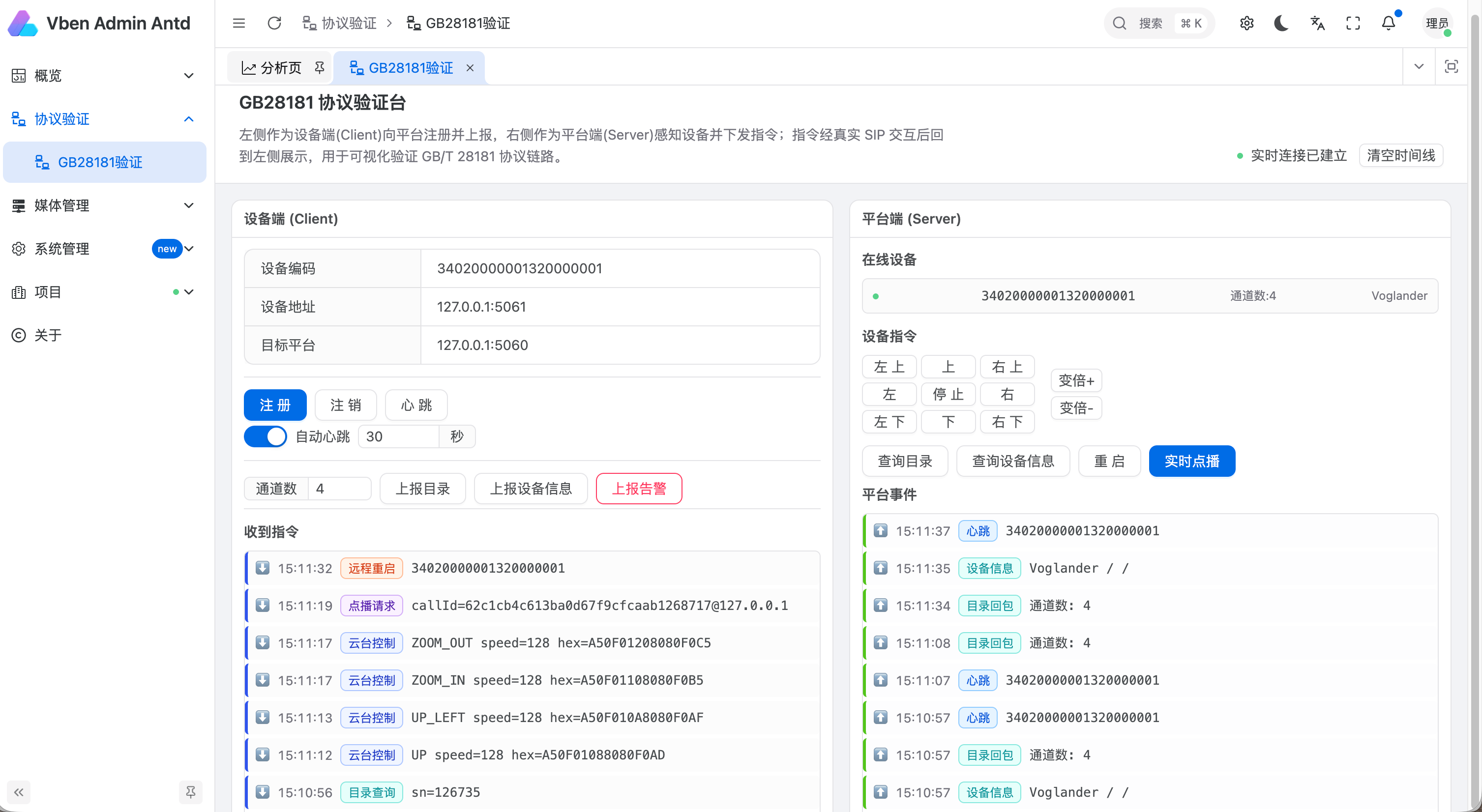Click 设备信息 tag at 15:11:35
Screen dimensions: 1482x812
click(989, 568)
